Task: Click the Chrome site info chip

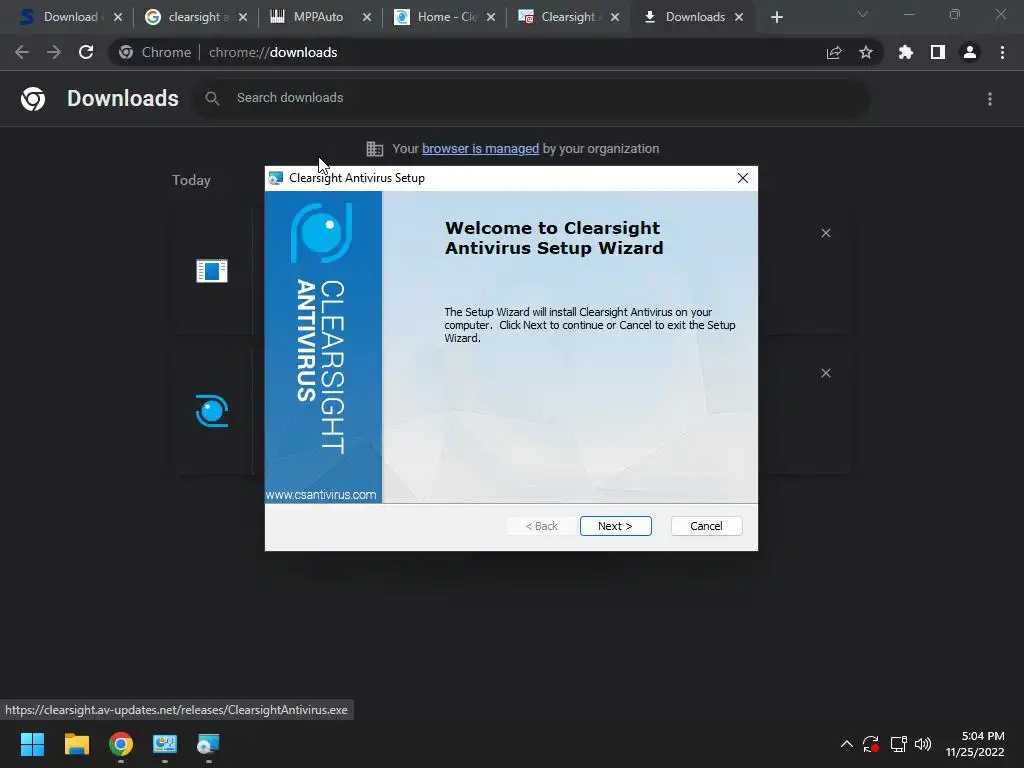Action: coord(156,52)
